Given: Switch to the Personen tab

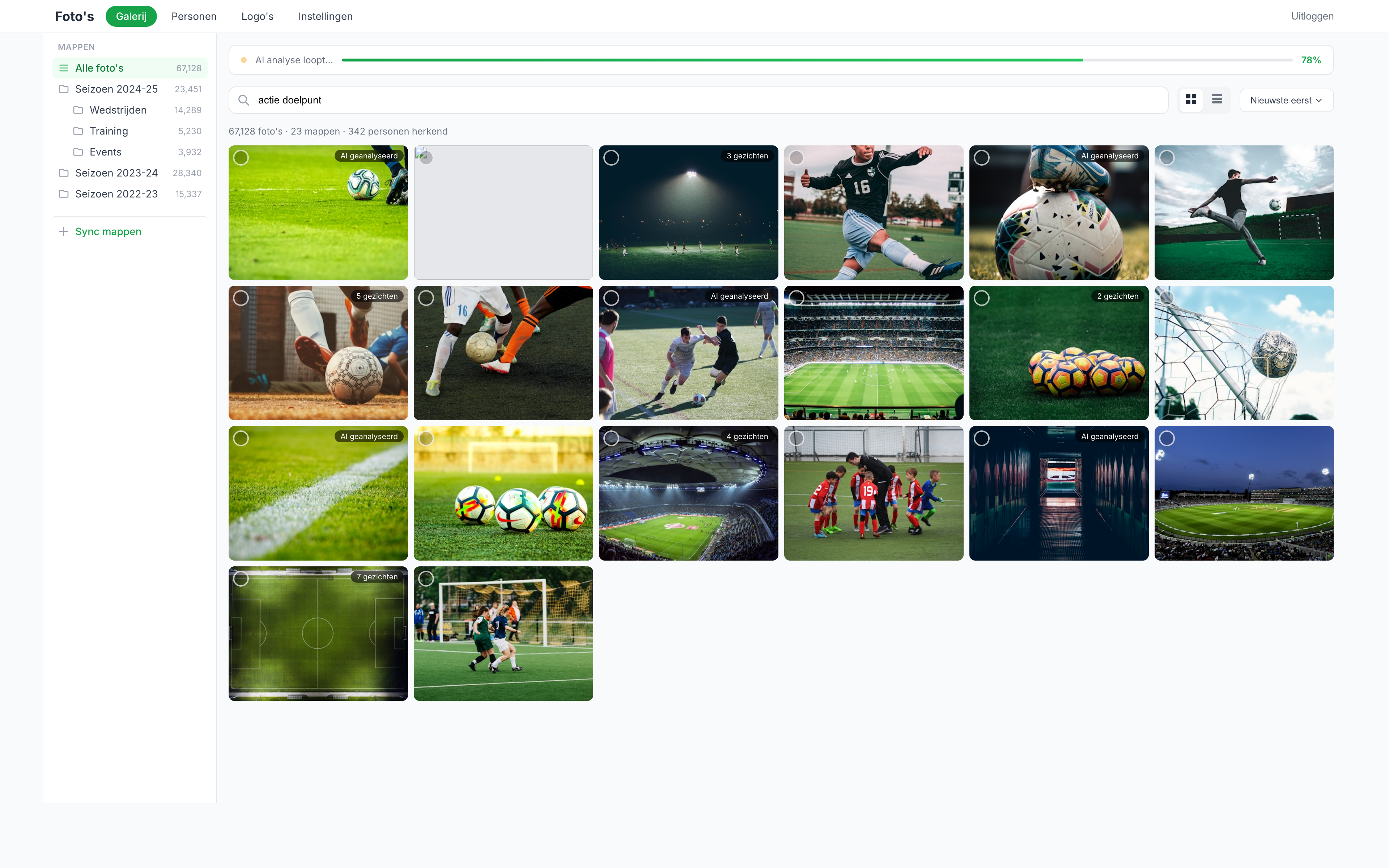Looking at the screenshot, I should (x=194, y=16).
